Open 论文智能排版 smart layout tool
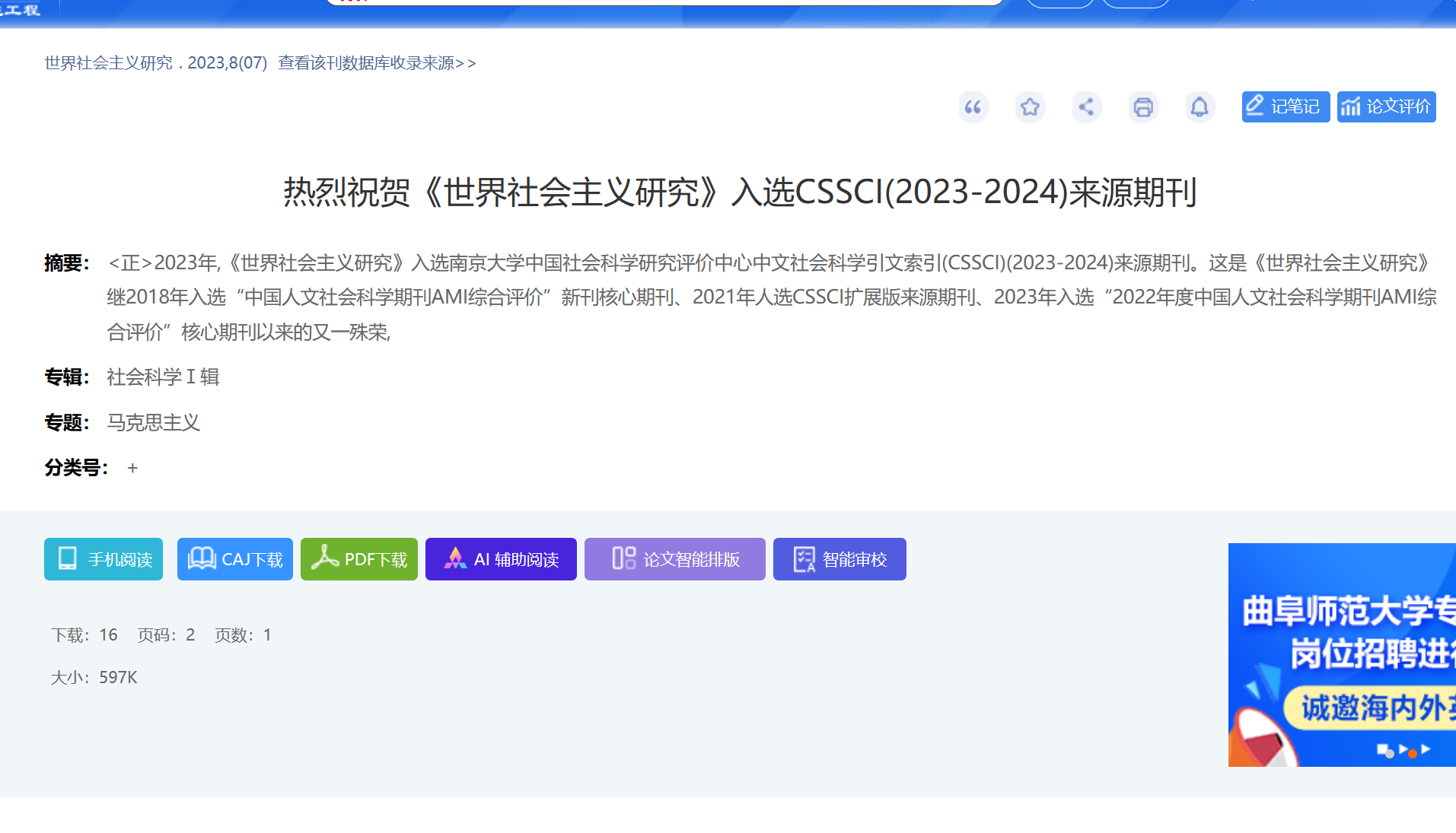 [674, 559]
